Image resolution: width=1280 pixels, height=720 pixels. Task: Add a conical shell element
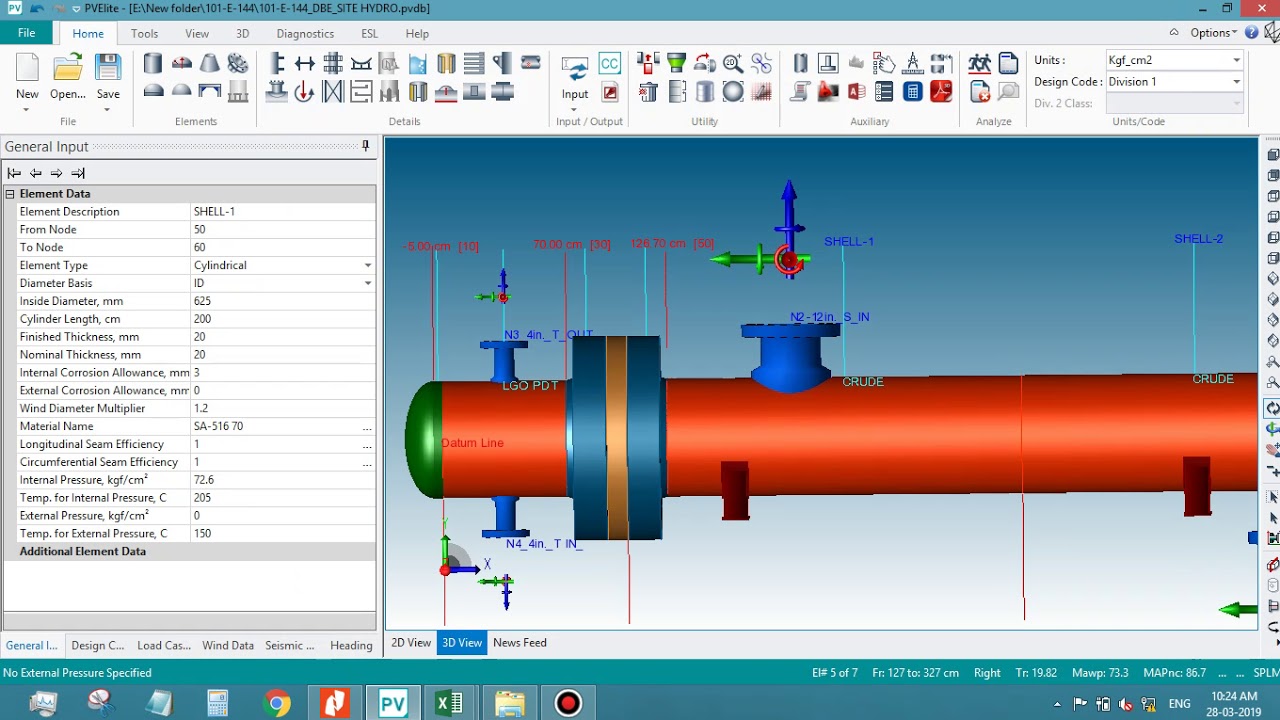tap(210, 62)
